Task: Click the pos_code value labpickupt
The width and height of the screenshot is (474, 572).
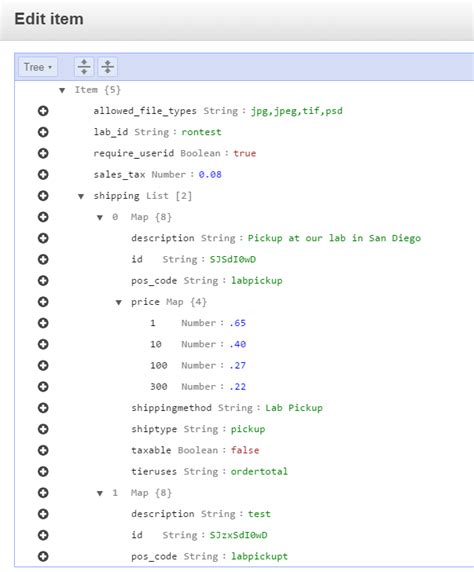Action: pos(259,557)
